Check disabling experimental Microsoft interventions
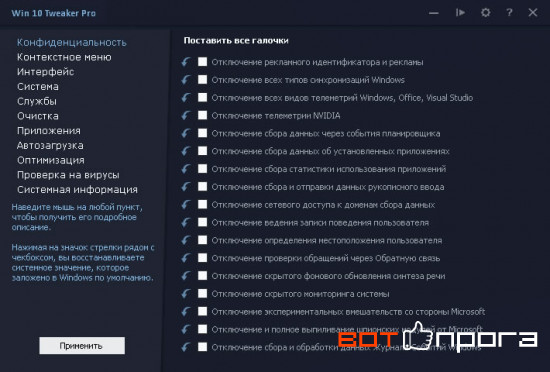The width and height of the screenshot is (550, 372). tap(202, 311)
